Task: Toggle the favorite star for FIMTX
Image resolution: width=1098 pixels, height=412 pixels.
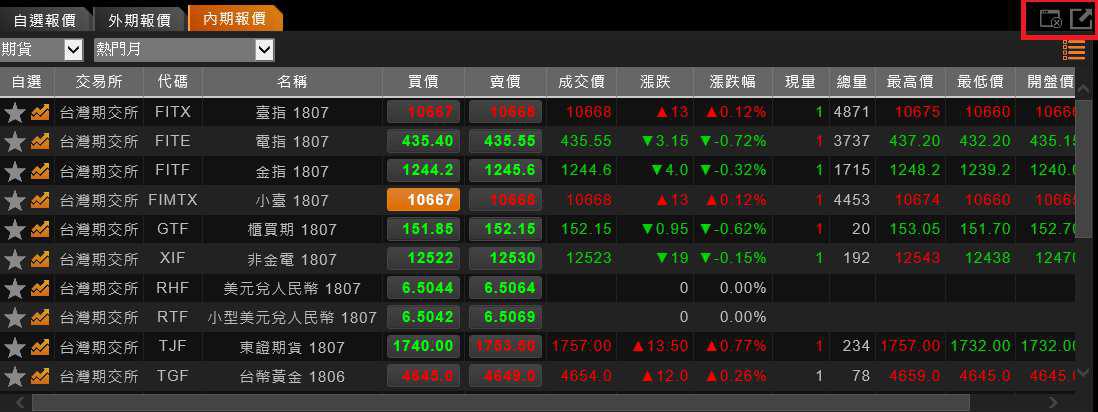Action: pos(14,200)
